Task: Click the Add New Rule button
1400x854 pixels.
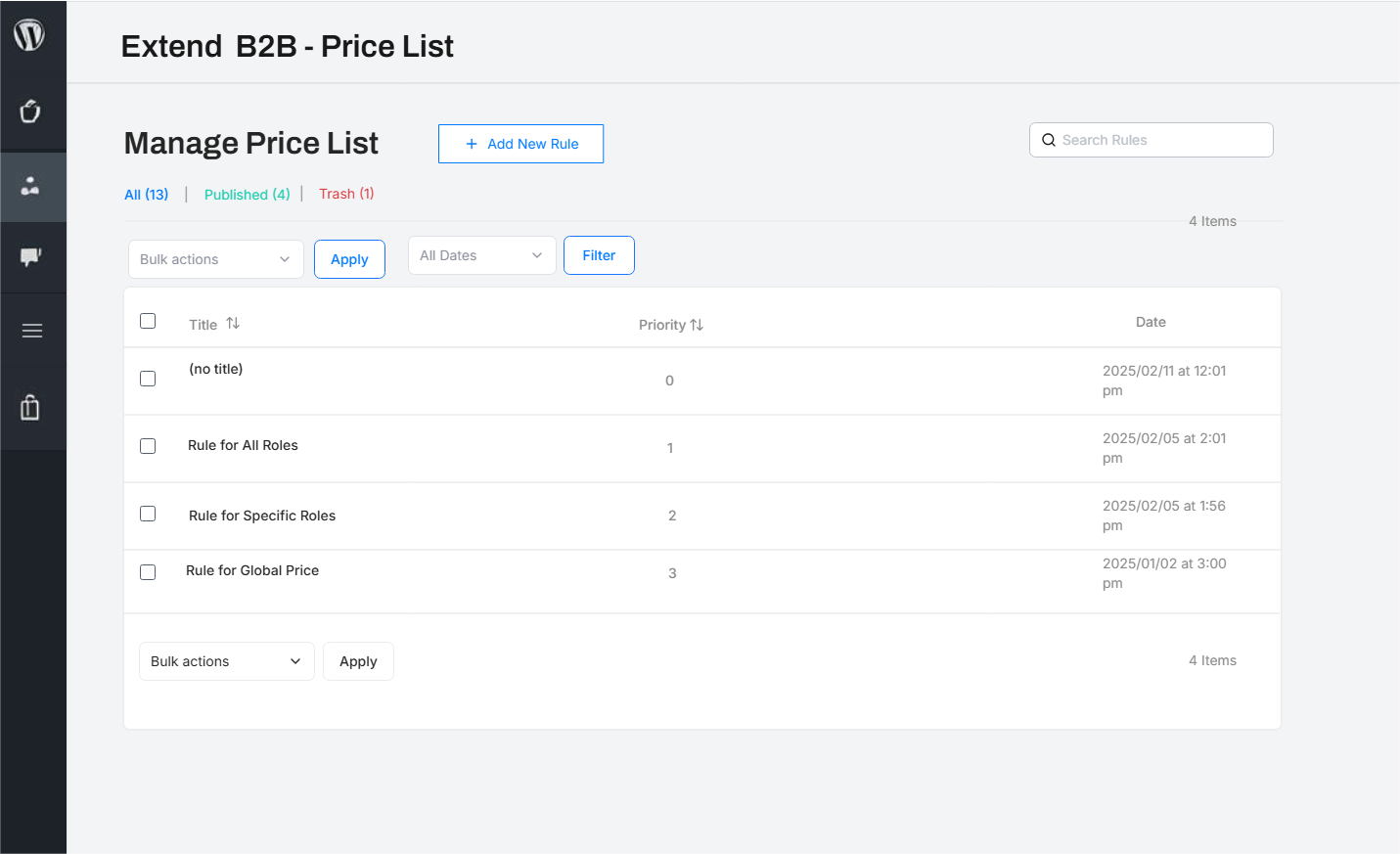Action: coord(520,143)
